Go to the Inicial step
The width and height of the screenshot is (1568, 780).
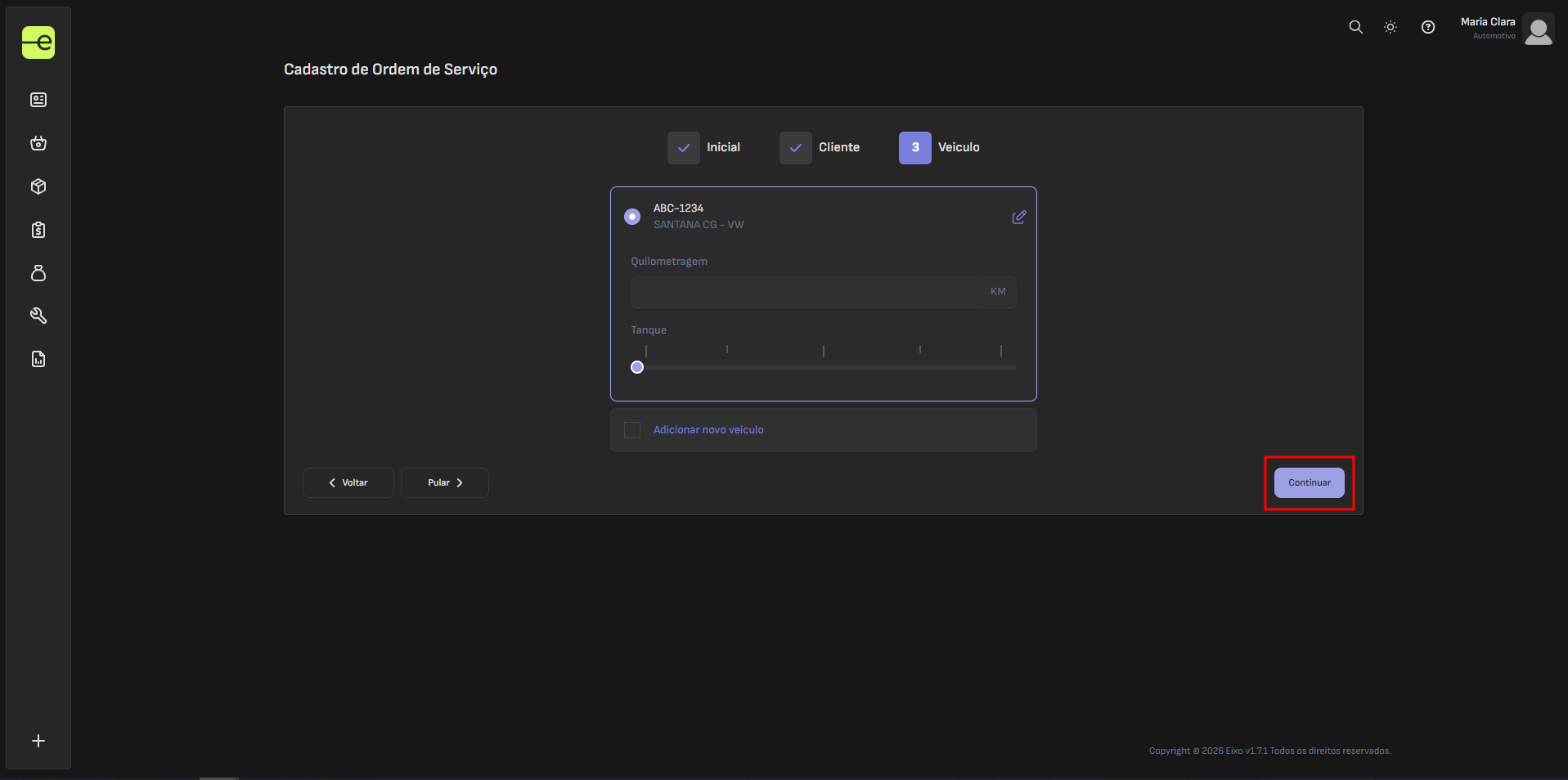pos(684,148)
